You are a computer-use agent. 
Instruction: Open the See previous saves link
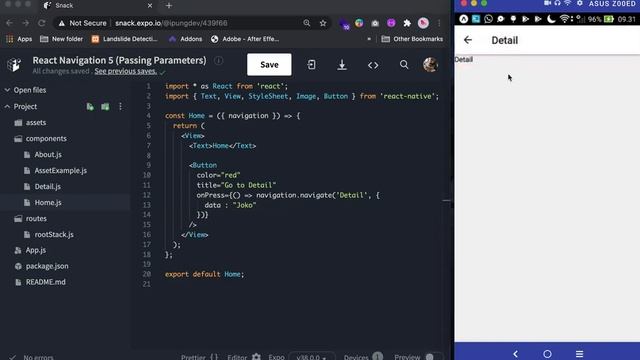tap(125, 71)
